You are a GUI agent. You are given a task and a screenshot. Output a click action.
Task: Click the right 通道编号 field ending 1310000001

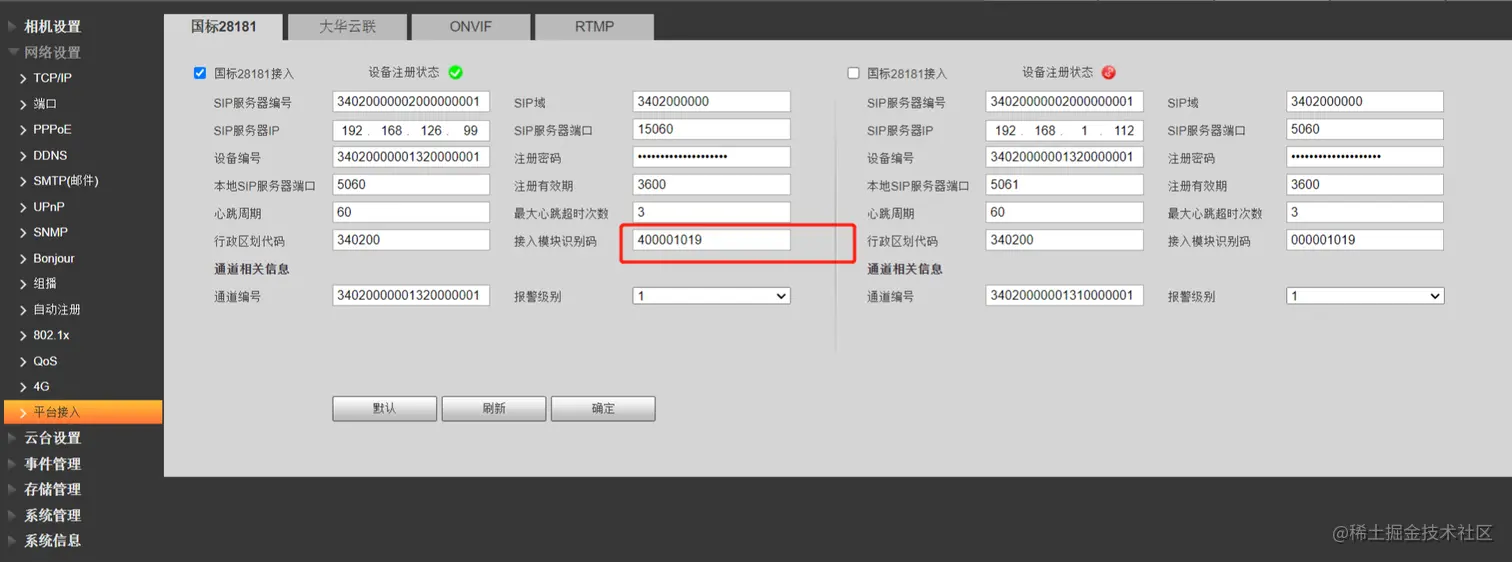[1065, 296]
